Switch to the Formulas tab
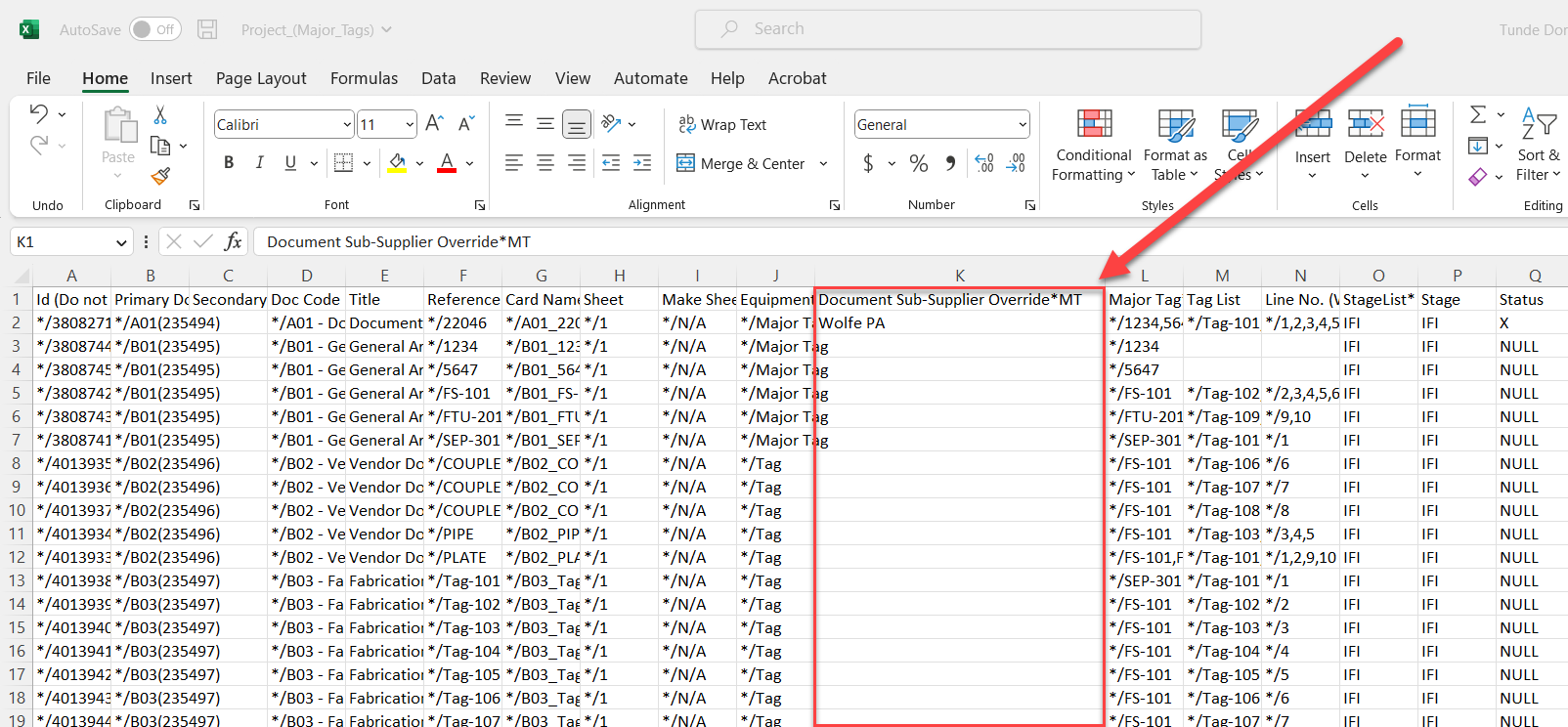Viewport: 1568px width, 727px height. point(364,78)
